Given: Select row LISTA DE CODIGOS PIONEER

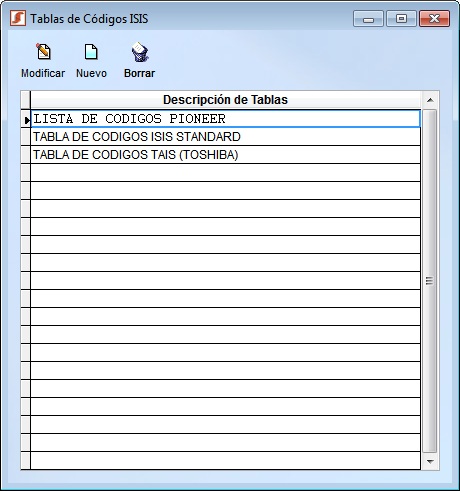Looking at the screenshot, I should coord(225,119).
